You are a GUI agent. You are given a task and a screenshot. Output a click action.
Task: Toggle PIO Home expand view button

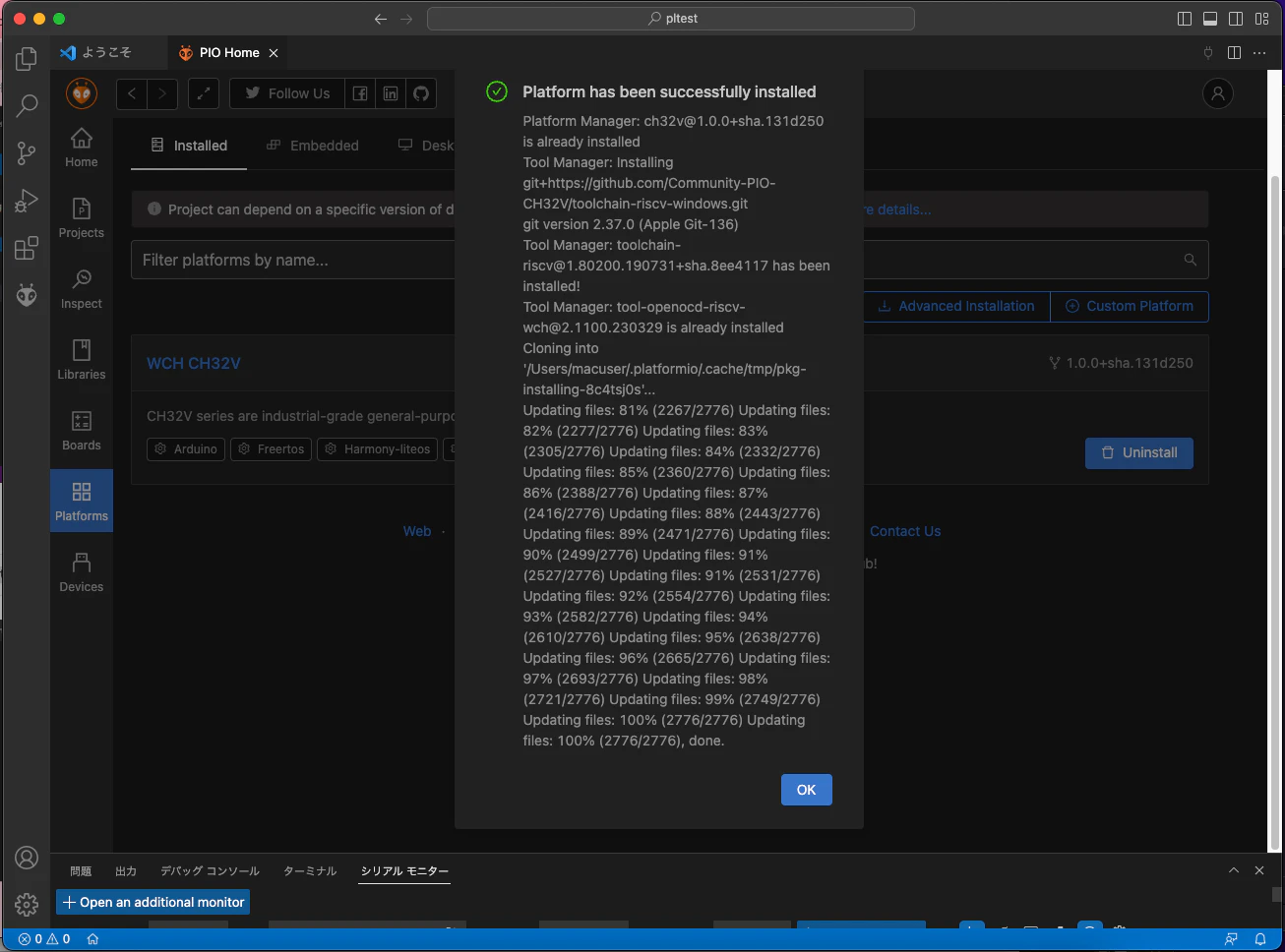coord(204,93)
